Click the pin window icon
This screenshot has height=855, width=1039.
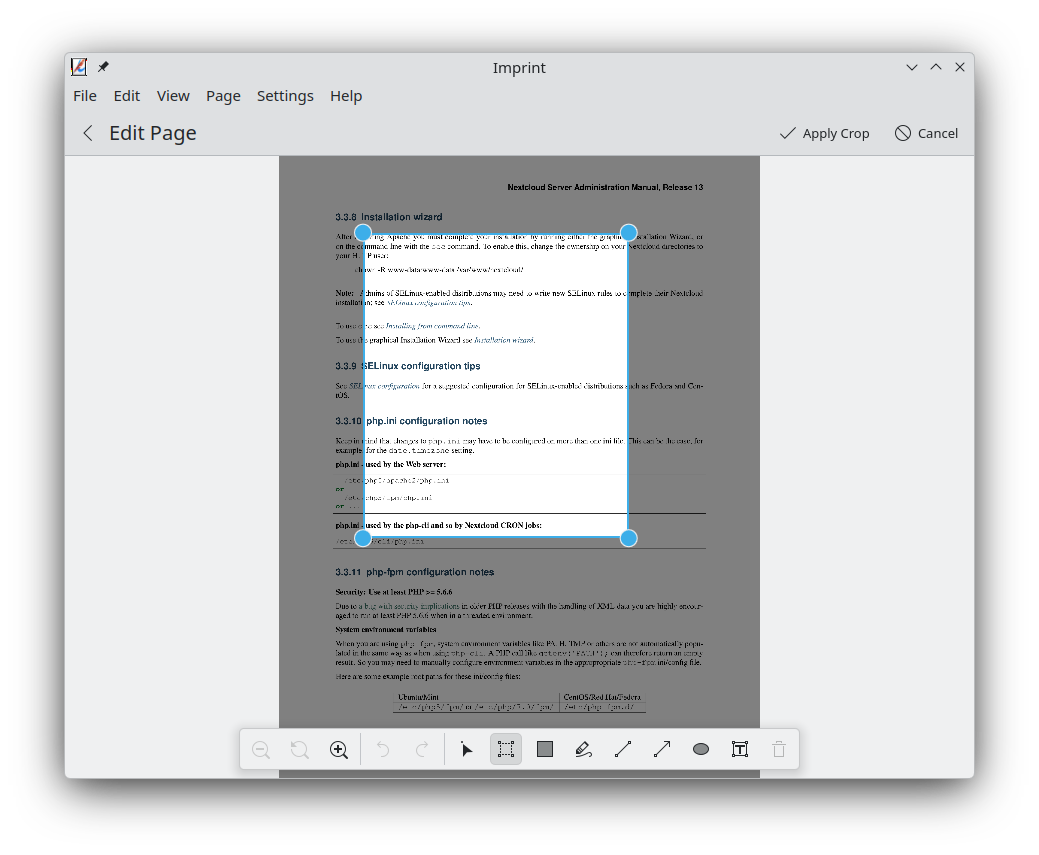tap(103, 67)
